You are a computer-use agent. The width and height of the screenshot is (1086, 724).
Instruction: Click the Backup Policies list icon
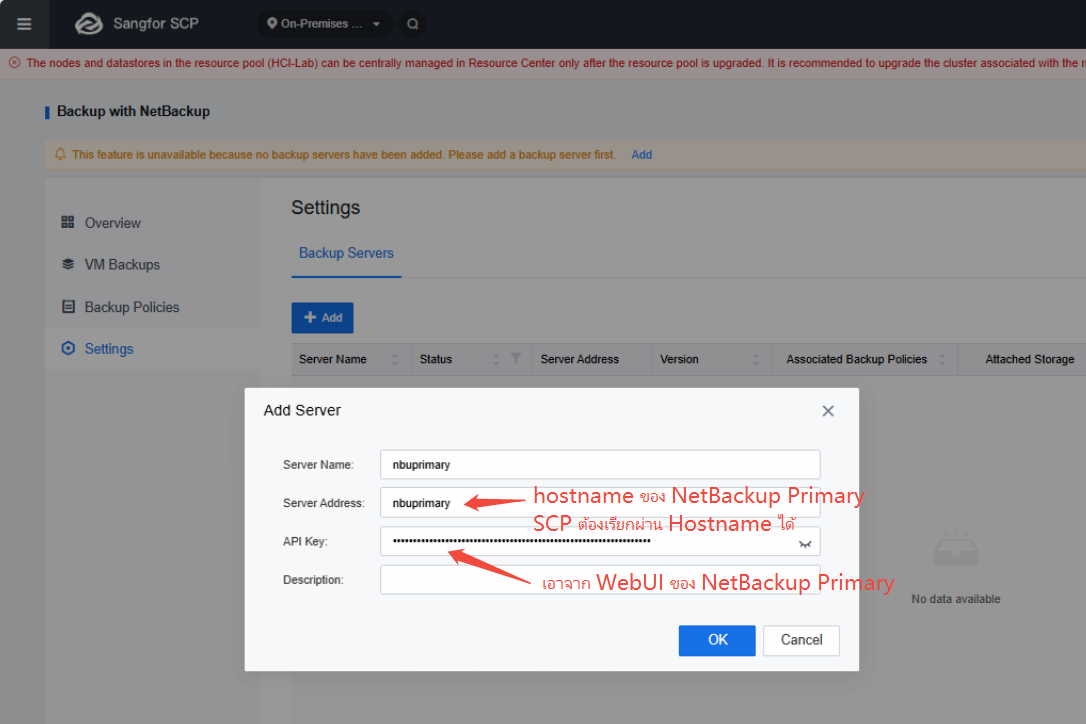pos(68,306)
